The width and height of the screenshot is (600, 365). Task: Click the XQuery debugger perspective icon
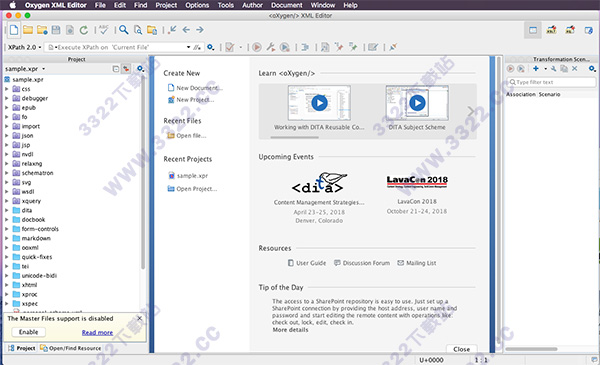tap(570, 30)
